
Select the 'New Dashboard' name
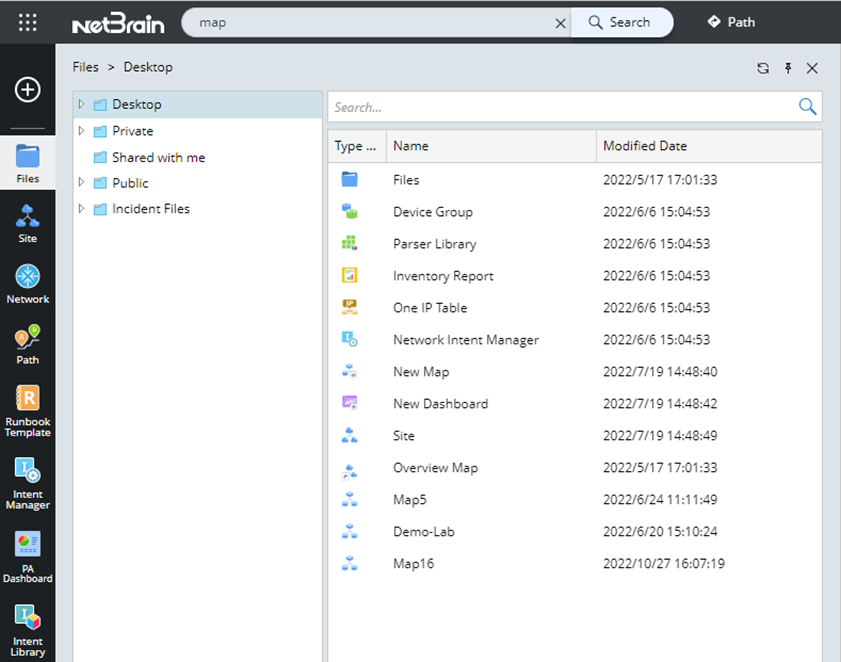click(x=440, y=403)
